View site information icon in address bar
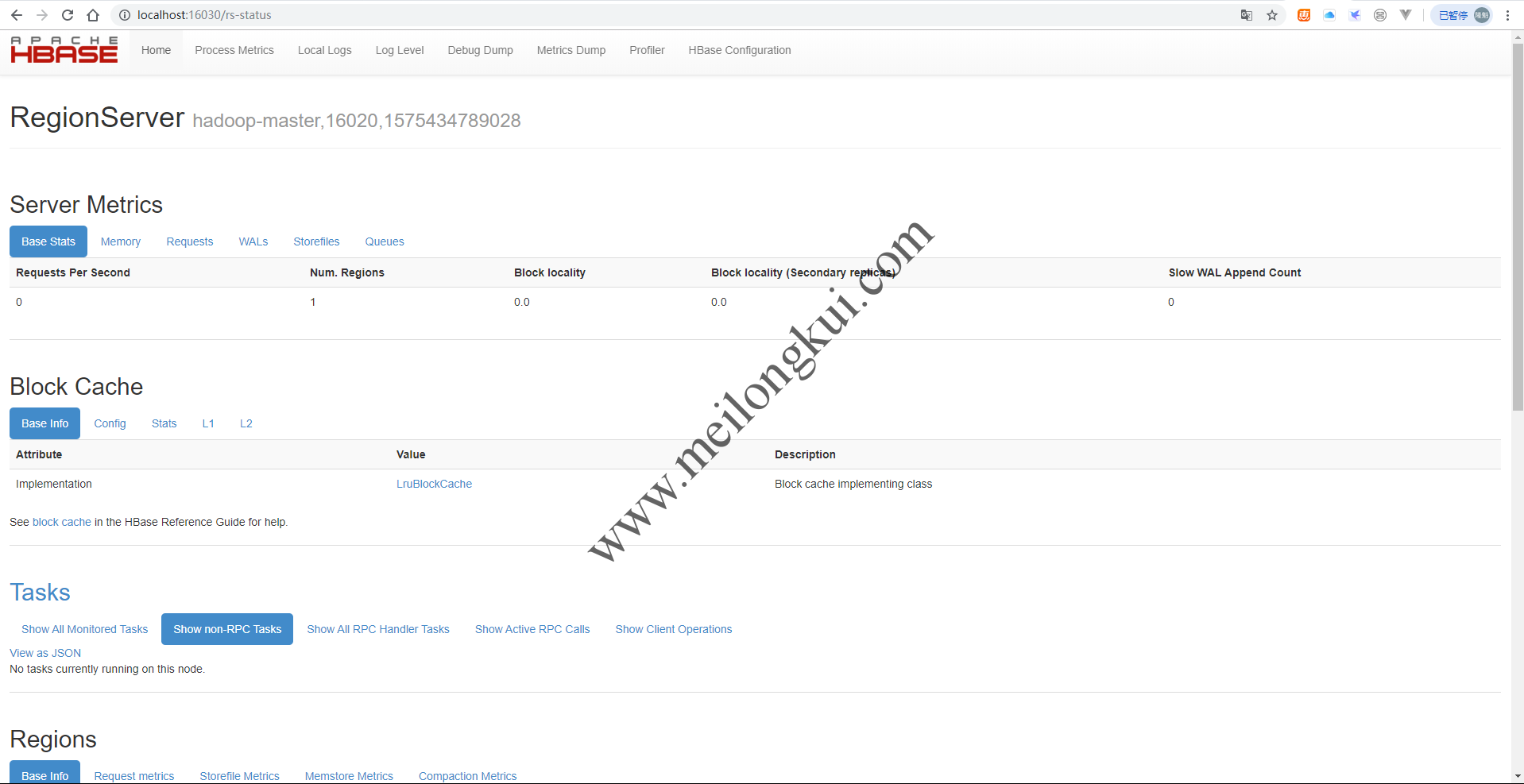 (125, 15)
